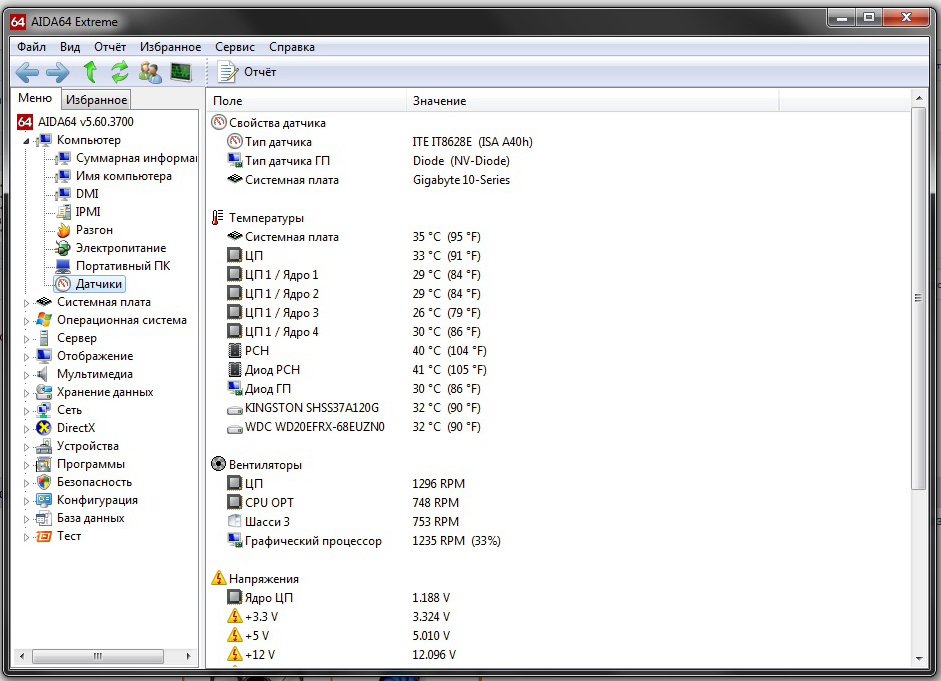Click the Портативный ПК laptop icon
Viewport: 941px width, 681px height.
(63, 266)
